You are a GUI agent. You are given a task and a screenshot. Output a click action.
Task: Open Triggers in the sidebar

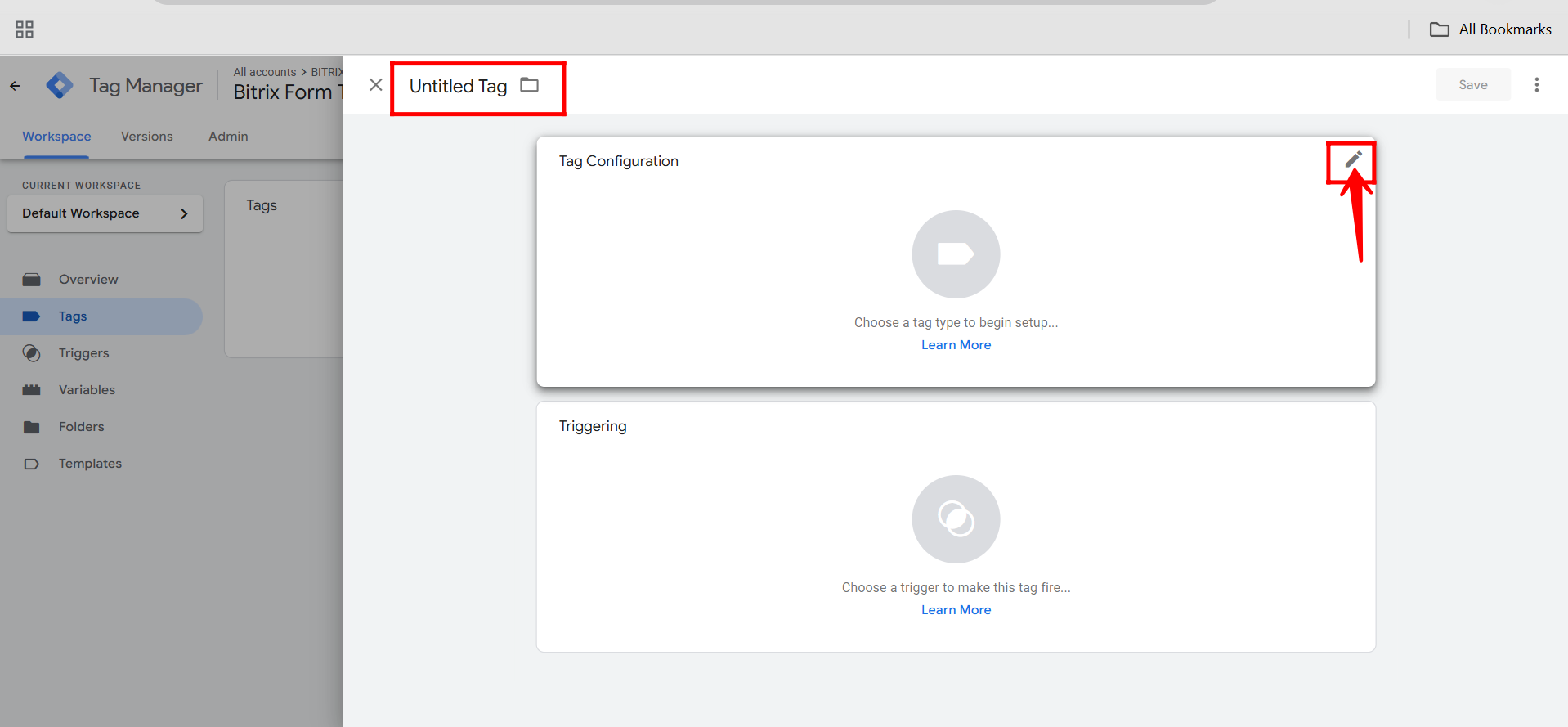coord(83,353)
